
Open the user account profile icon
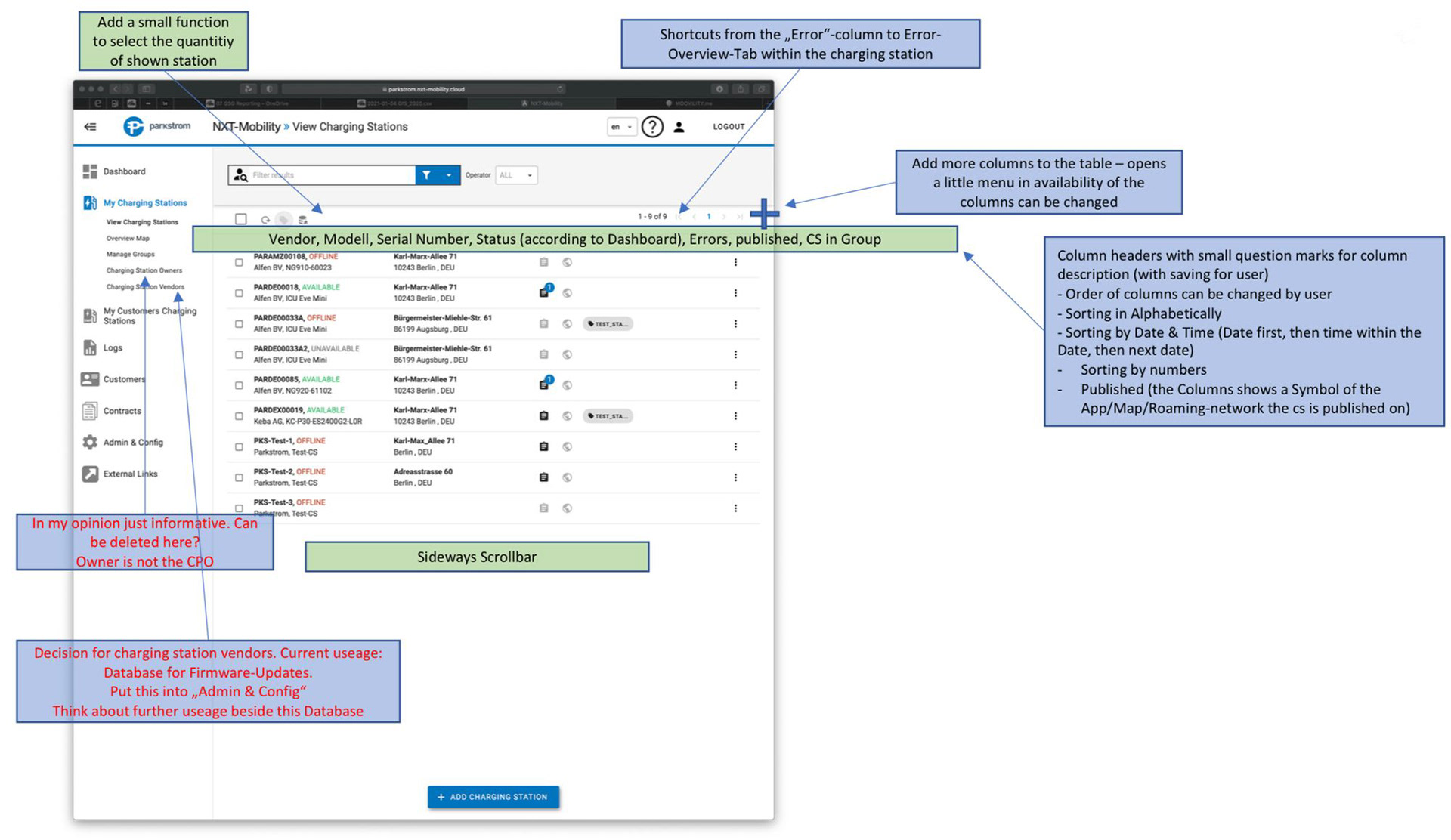tap(679, 127)
